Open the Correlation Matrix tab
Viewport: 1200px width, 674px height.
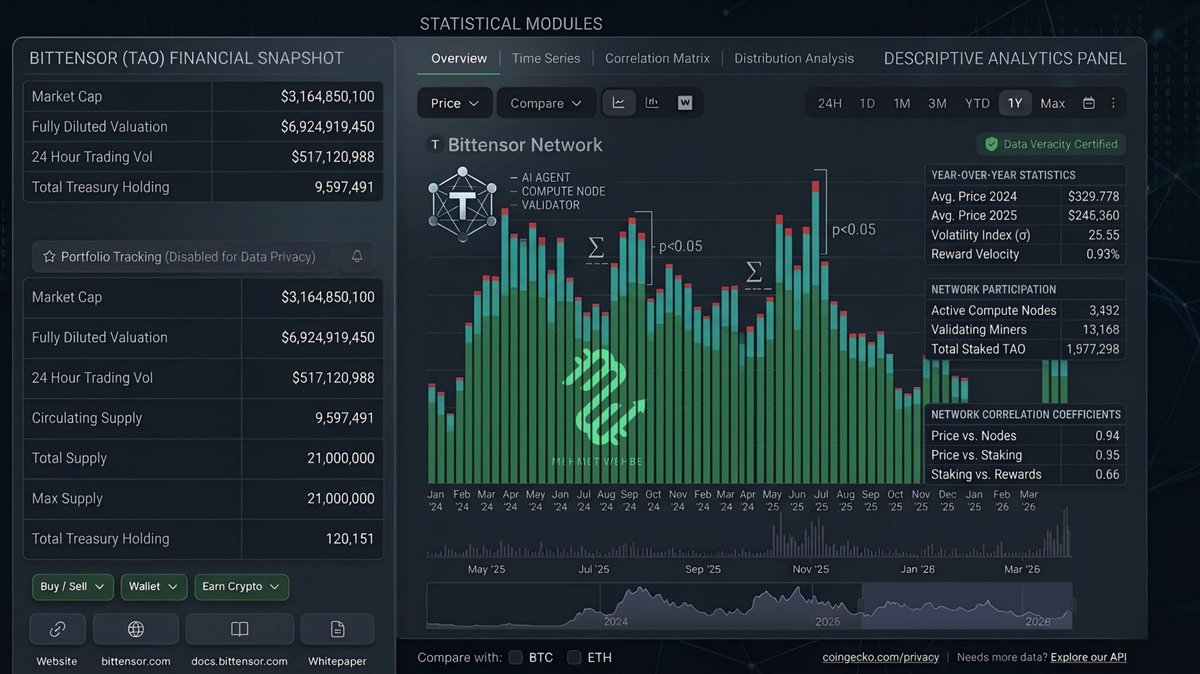tap(657, 58)
